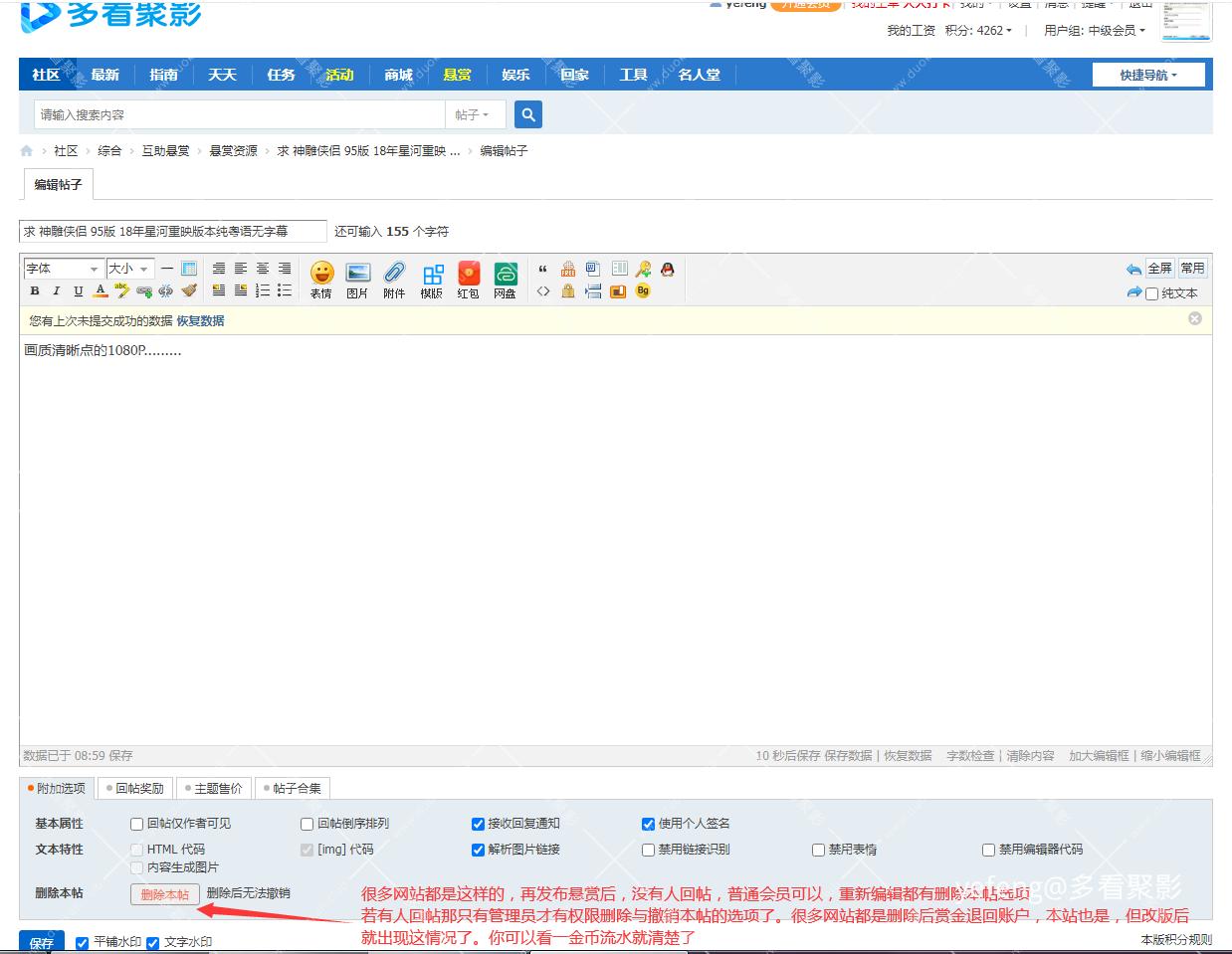Open the 商城 menu in navigation bar
Image resolution: width=1232 pixels, height=954 pixels.
tap(398, 75)
